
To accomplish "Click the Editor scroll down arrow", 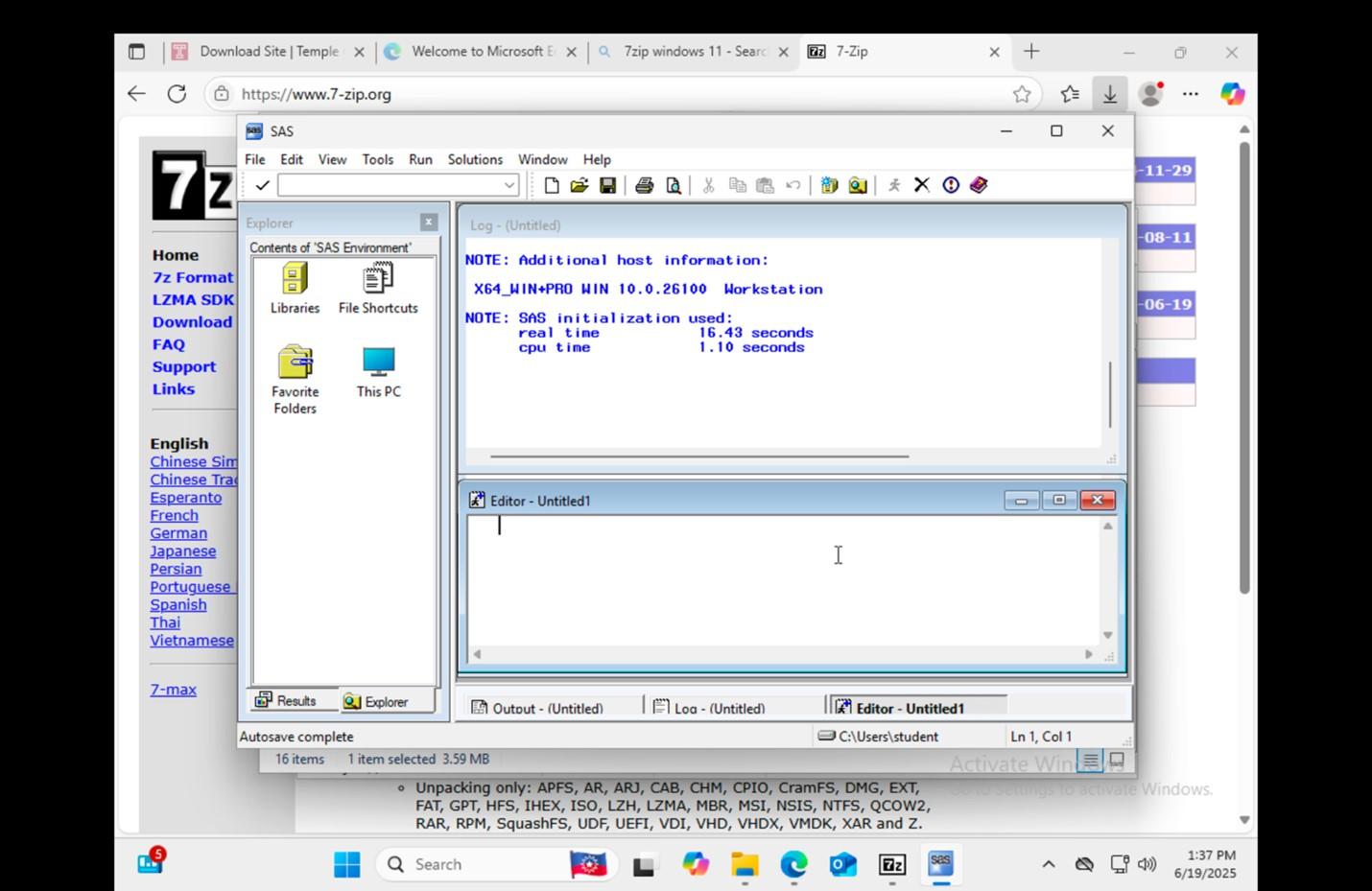I will [x=1107, y=635].
